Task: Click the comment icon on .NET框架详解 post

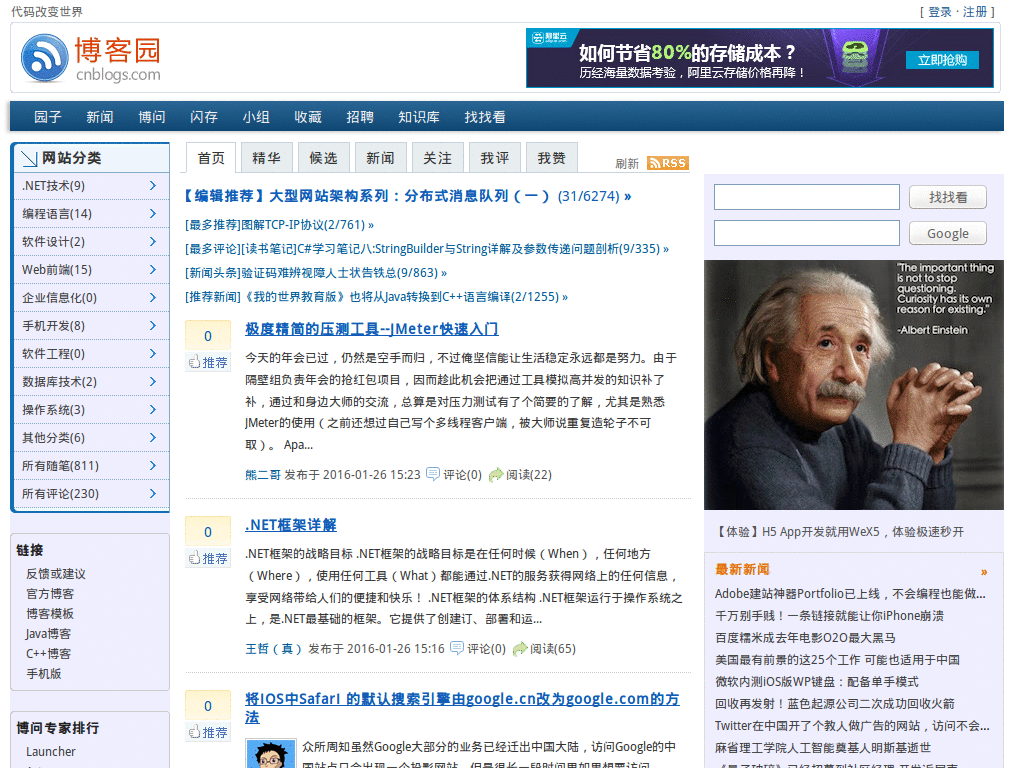Action: click(x=457, y=648)
